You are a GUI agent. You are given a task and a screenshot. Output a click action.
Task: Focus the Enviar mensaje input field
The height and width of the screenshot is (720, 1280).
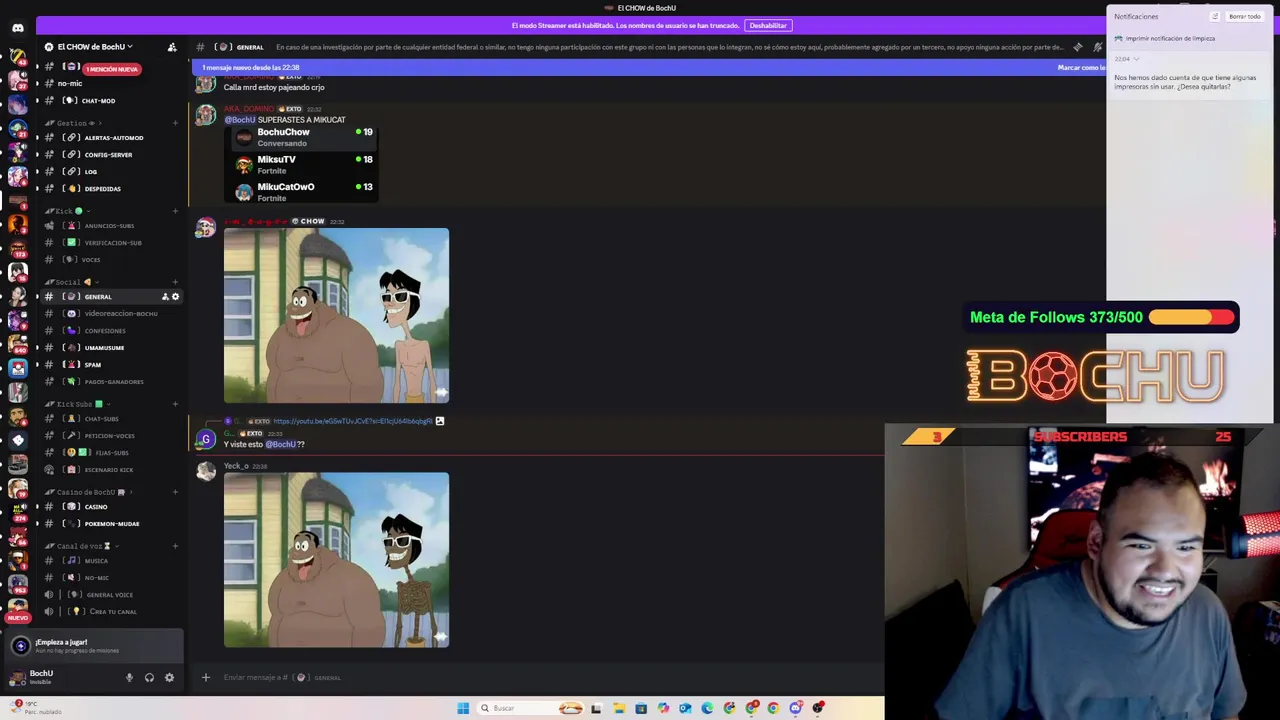[x=540, y=678]
